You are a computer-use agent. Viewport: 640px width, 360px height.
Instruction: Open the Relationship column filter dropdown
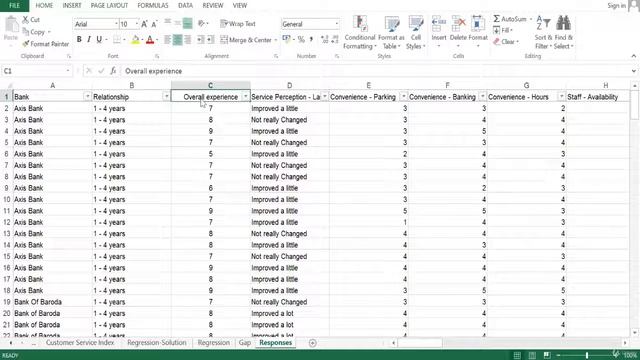[166, 96]
